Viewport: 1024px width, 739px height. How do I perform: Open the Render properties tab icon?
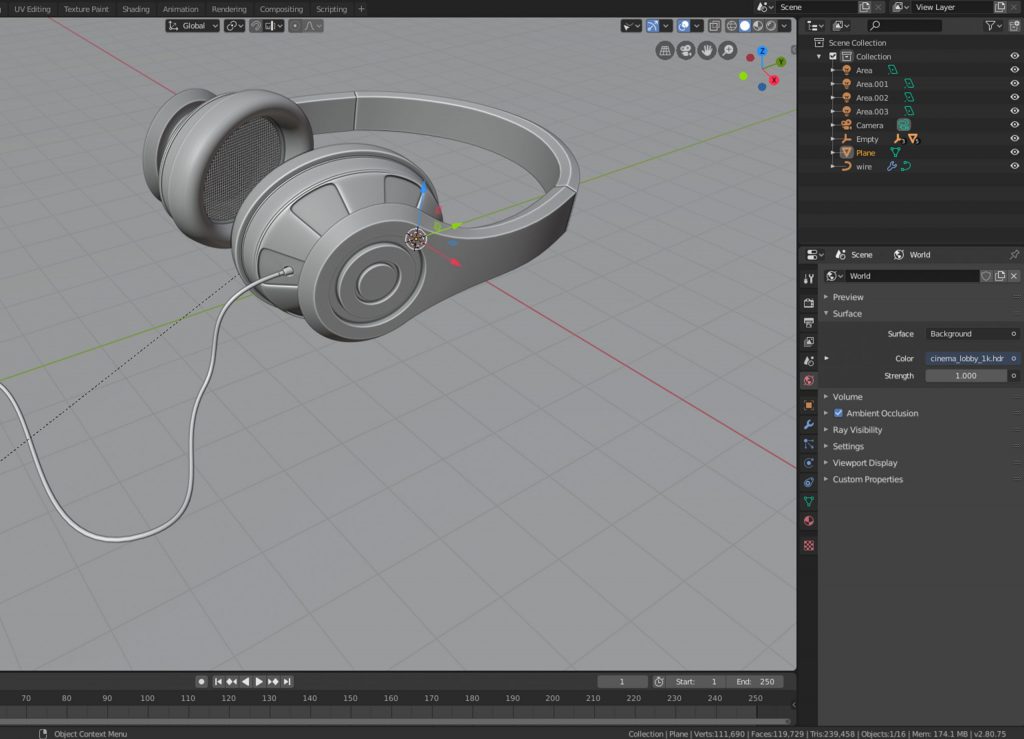tap(809, 302)
